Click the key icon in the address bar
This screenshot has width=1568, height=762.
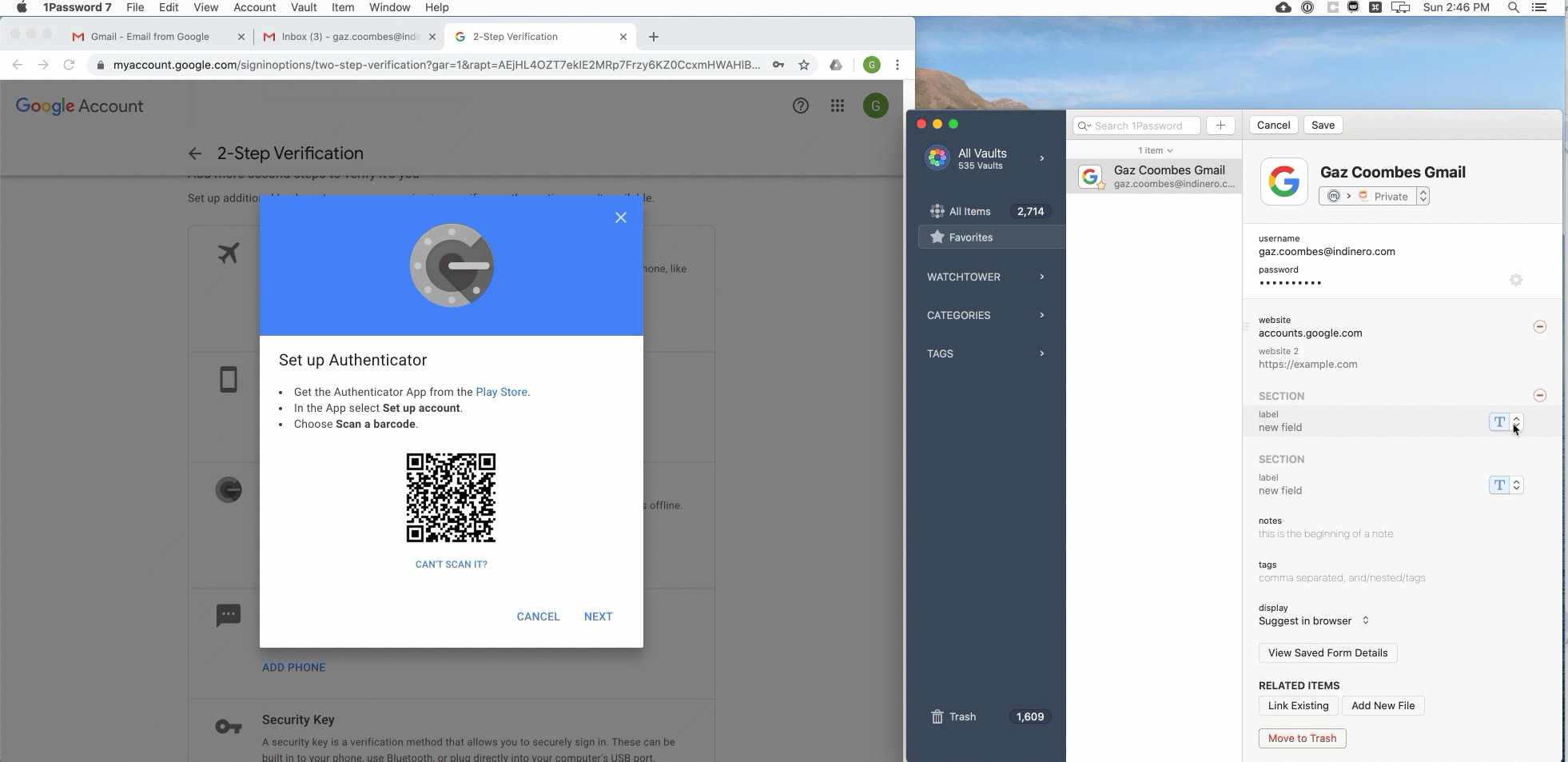[x=778, y=65]
